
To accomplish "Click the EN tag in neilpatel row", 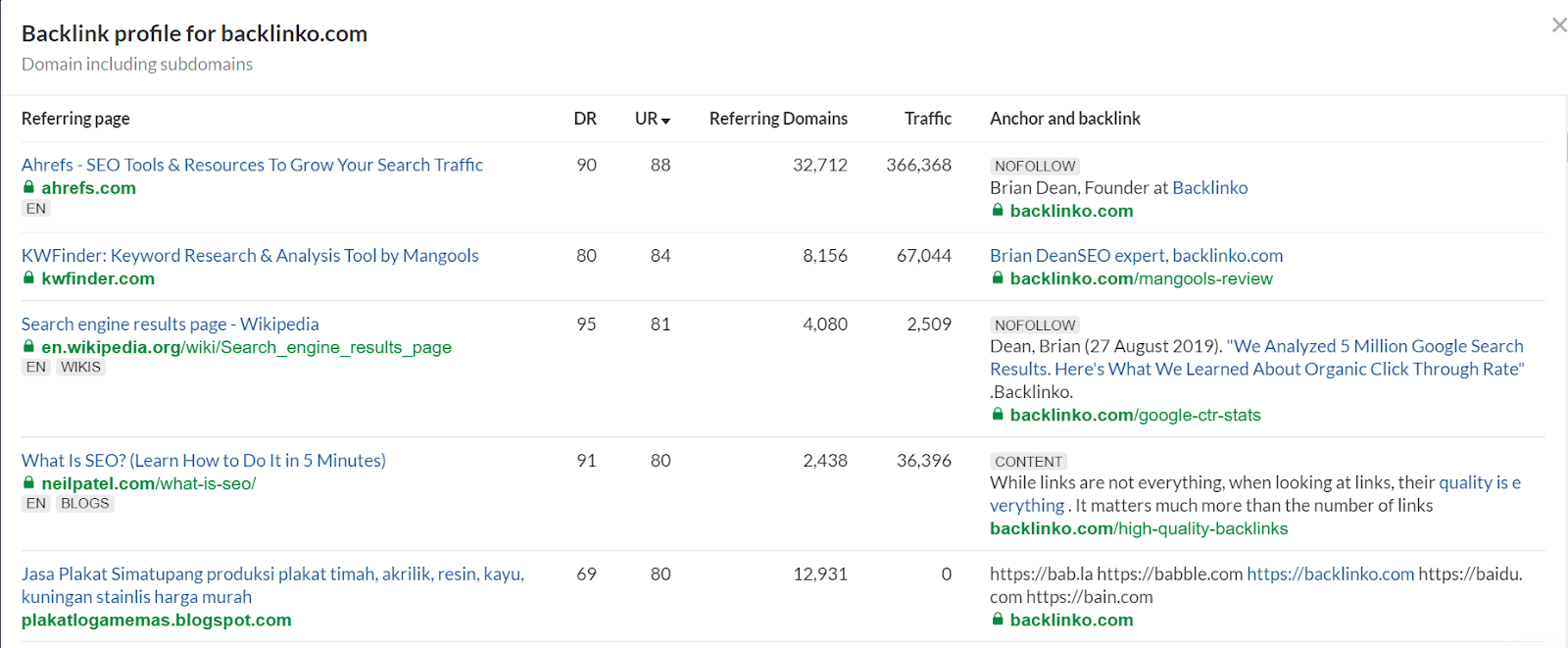I will [36, 504].
